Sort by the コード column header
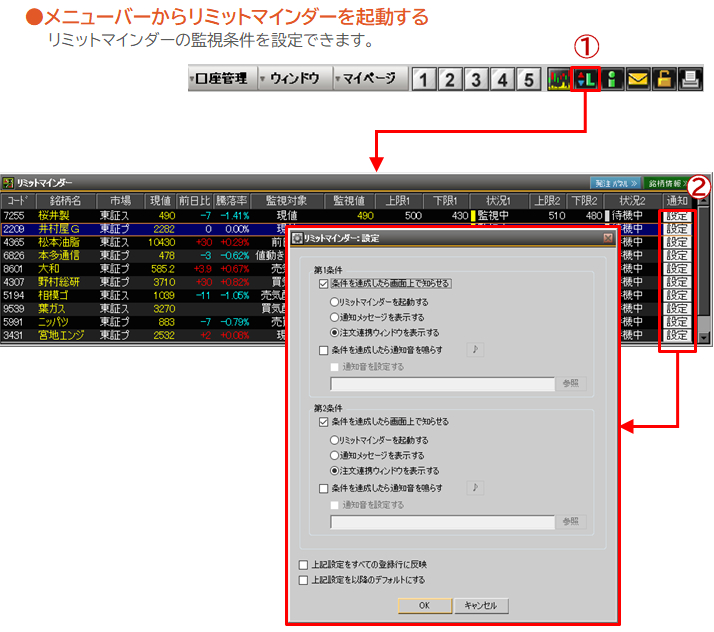Image resolution: width=714 pixels, height=632 pixels. tap(18, 201)
